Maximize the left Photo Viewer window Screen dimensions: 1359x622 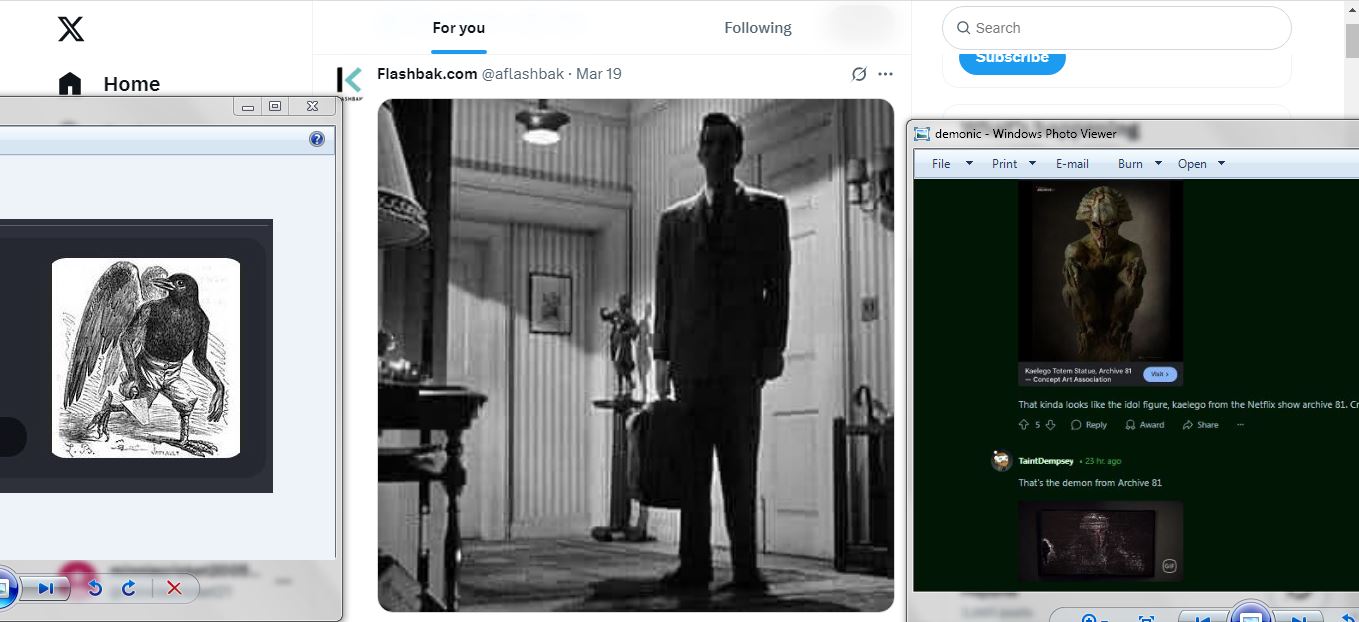[x=275, y=106]
